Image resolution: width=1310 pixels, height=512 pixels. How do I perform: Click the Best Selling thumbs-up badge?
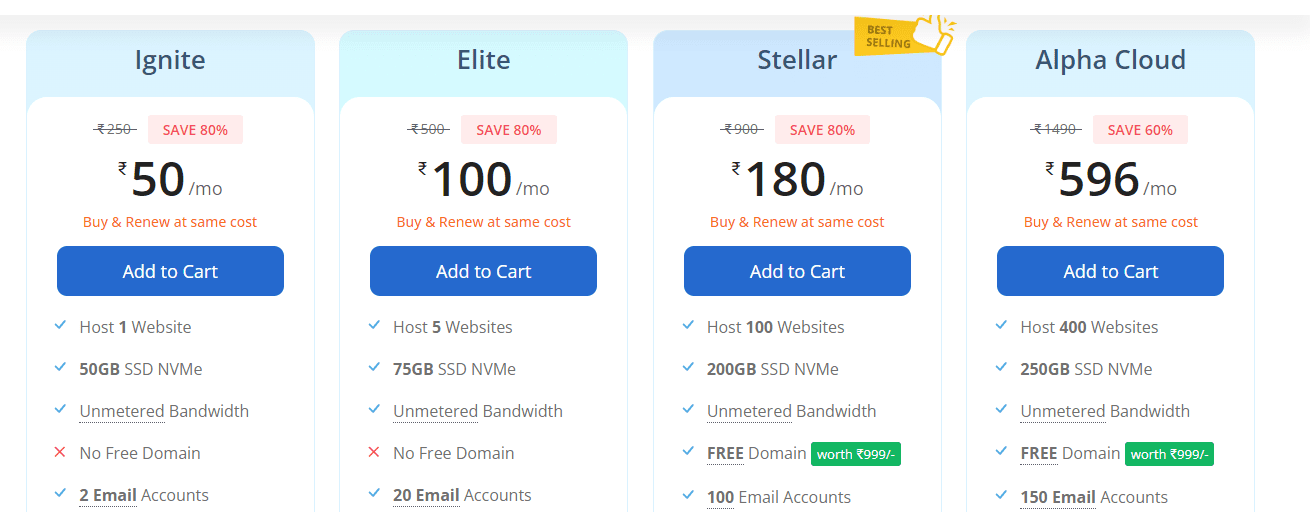coord(905,36)
